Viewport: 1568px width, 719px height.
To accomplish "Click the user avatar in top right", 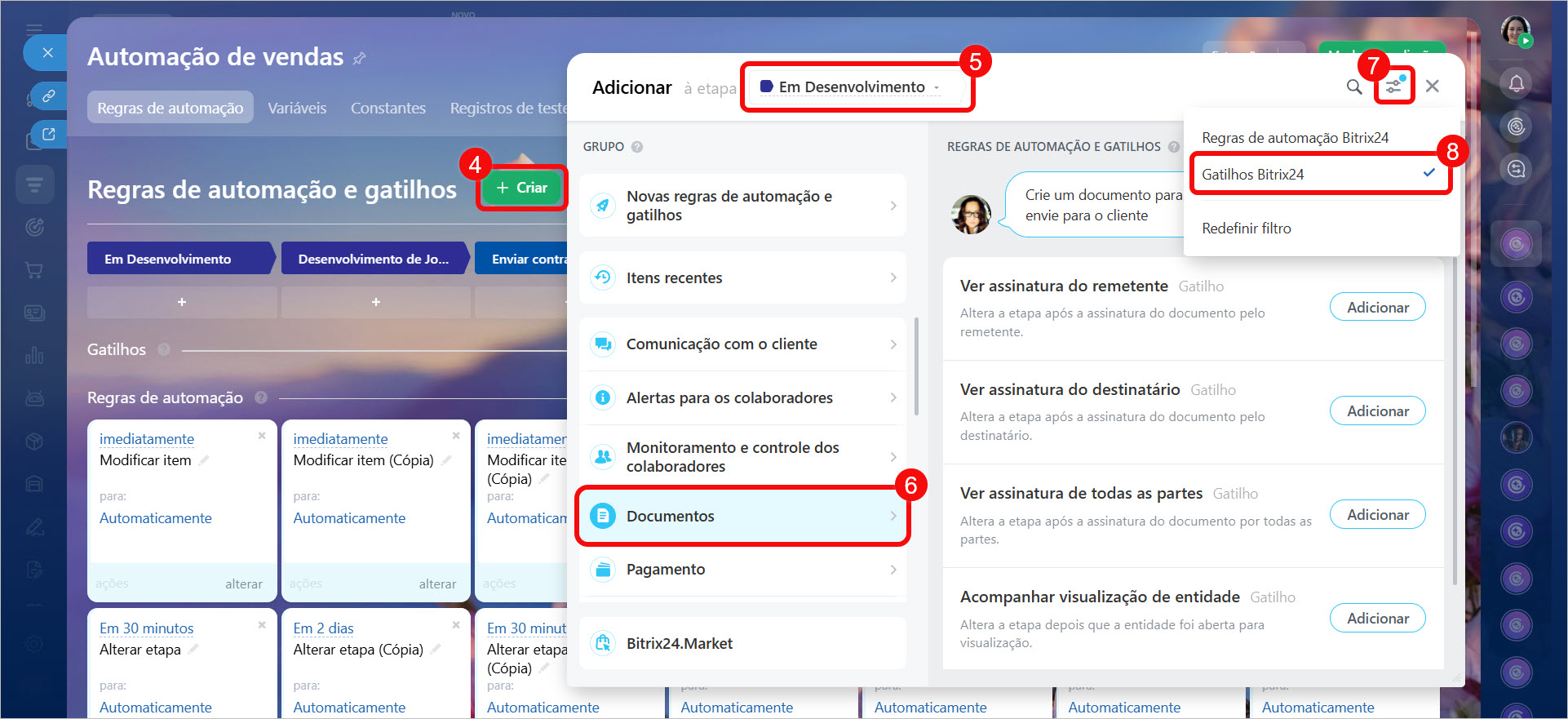I will click(1515, 31).
